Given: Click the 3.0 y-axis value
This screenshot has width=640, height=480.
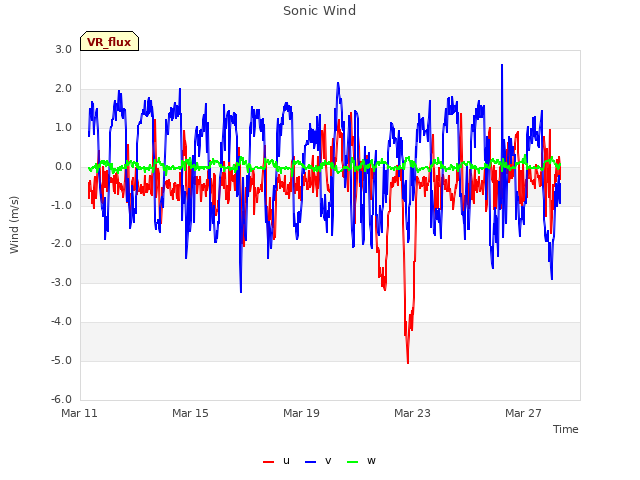Looking at the screenshot, I should pos(64,50).
